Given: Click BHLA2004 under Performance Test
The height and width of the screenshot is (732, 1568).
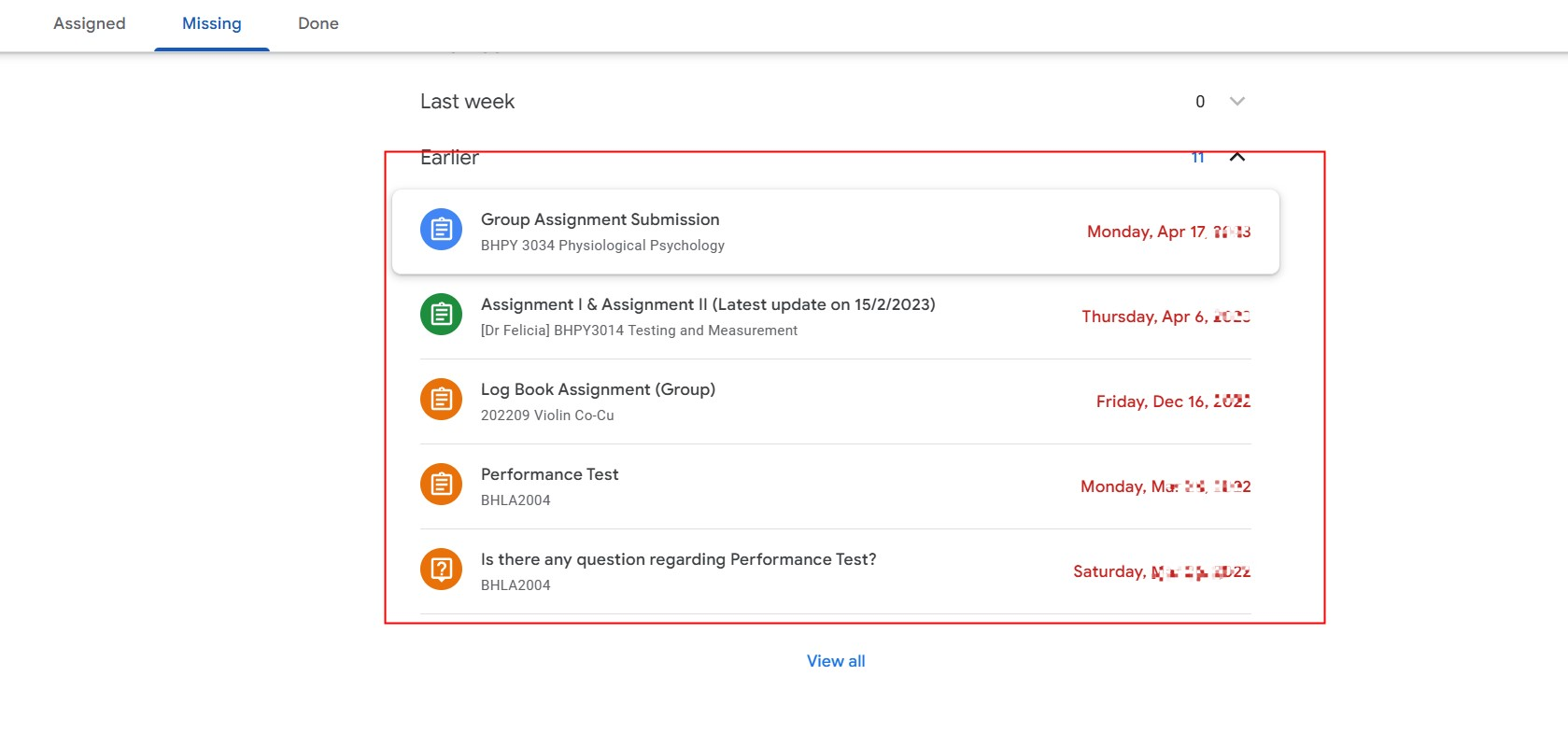Looking at the screenshot, I should (x=516, y=500).
